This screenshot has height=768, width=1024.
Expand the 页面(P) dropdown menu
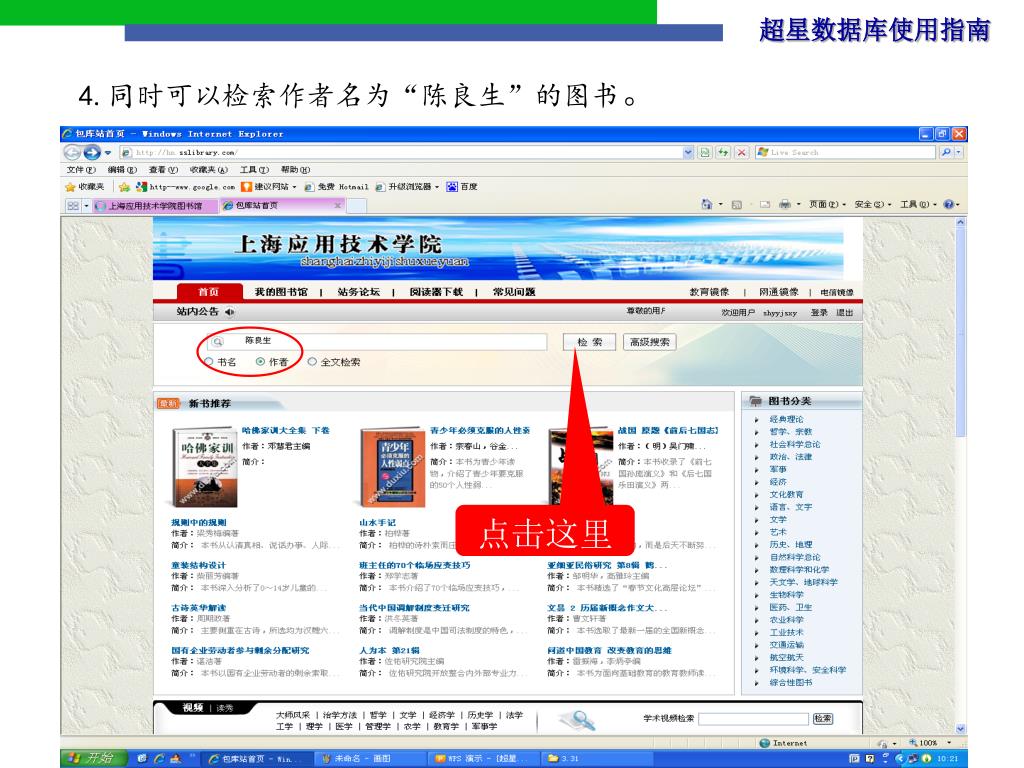pyautogui.click(x=827, y=204)
